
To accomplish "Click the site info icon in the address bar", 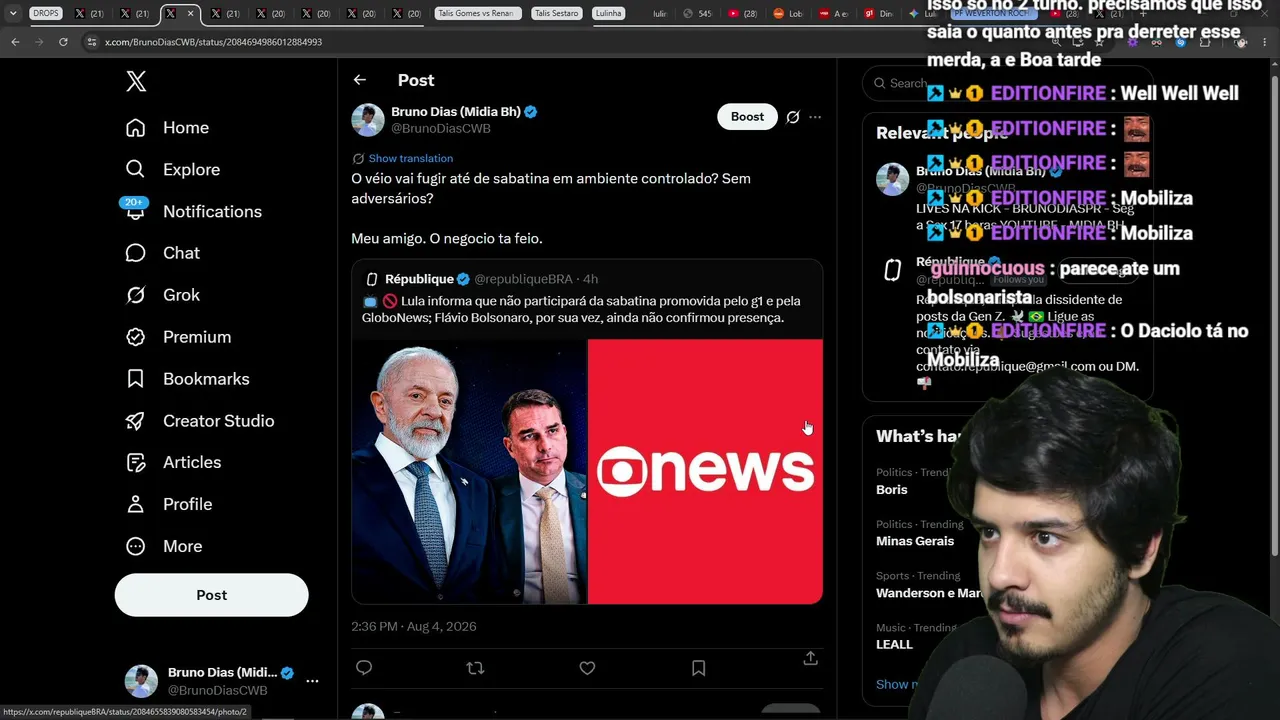I will click(92, 42).
